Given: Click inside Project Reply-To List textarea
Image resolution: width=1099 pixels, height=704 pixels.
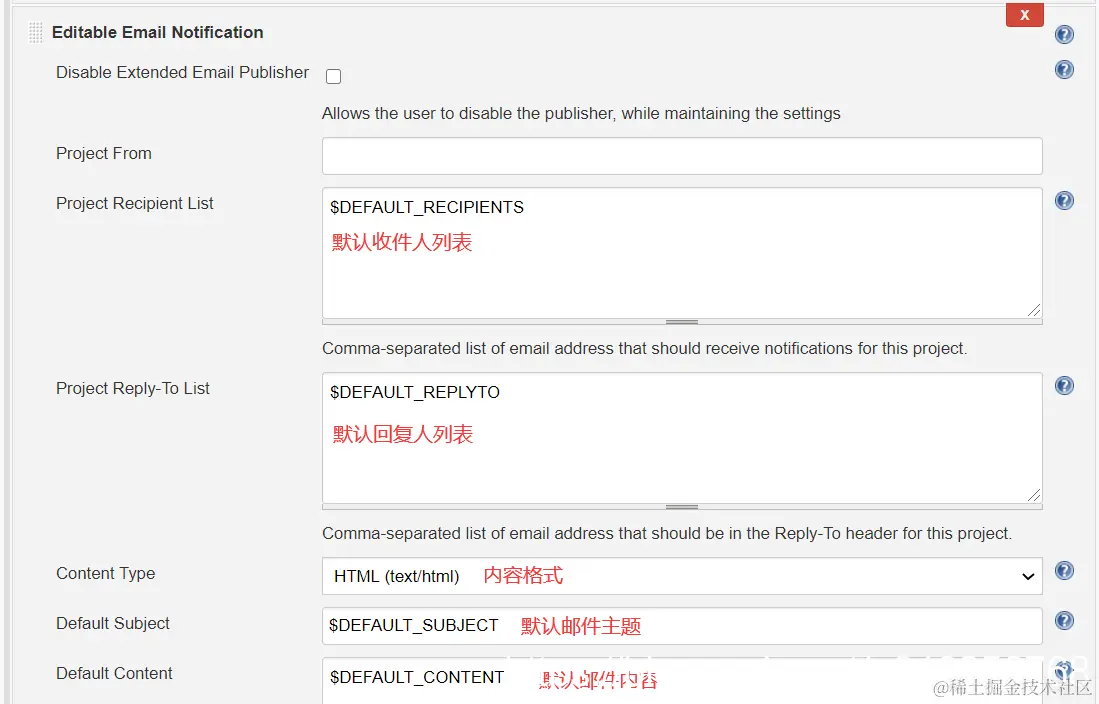Looking at the screenshot, I should pyautogui.click(x=682, y=438).
